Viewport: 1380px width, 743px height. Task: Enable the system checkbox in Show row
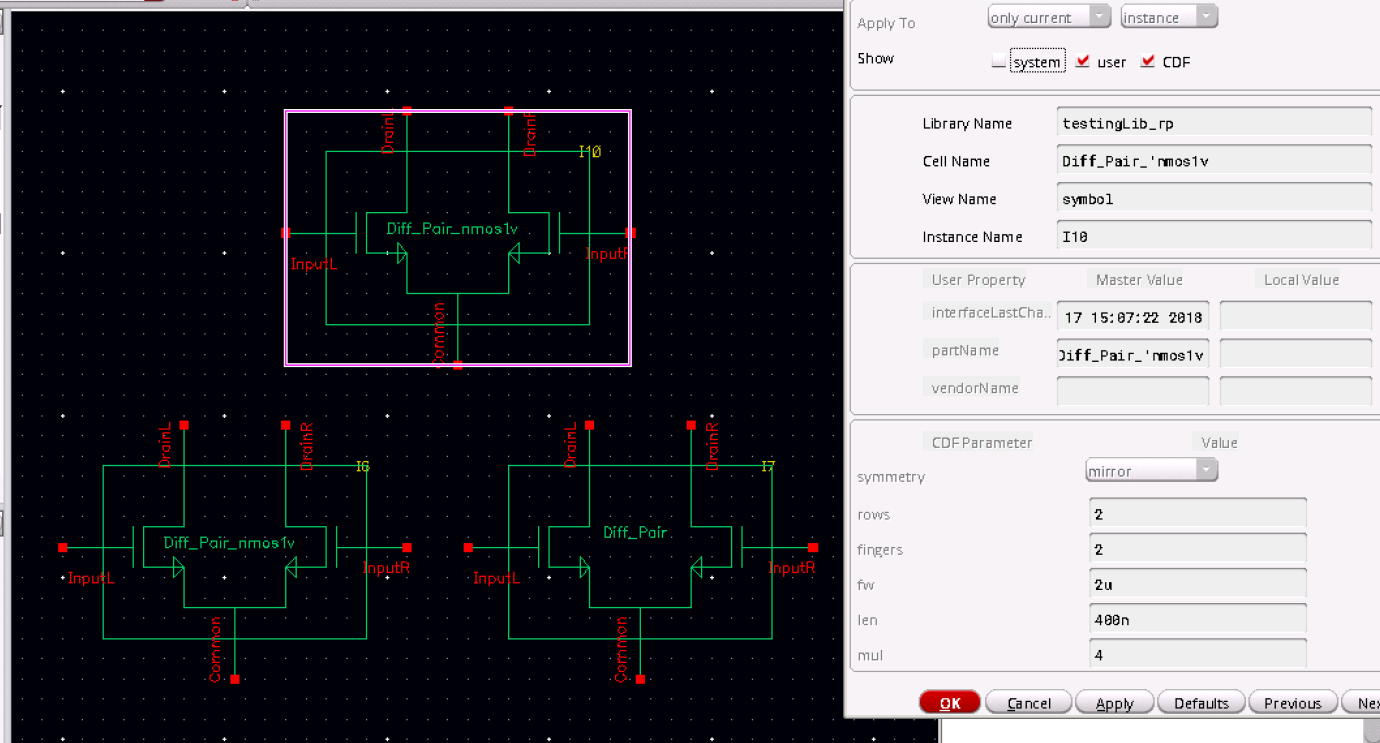998,62
